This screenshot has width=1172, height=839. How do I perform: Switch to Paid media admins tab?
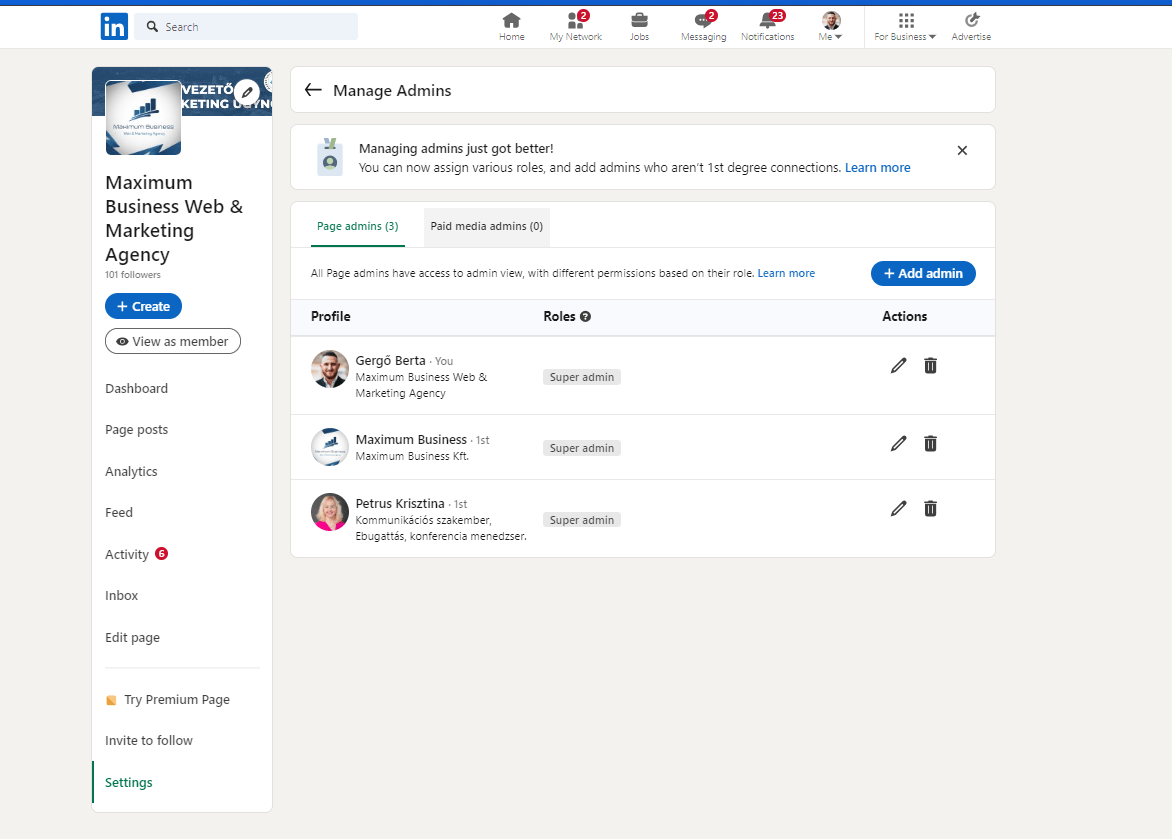[x=487, y=227]
